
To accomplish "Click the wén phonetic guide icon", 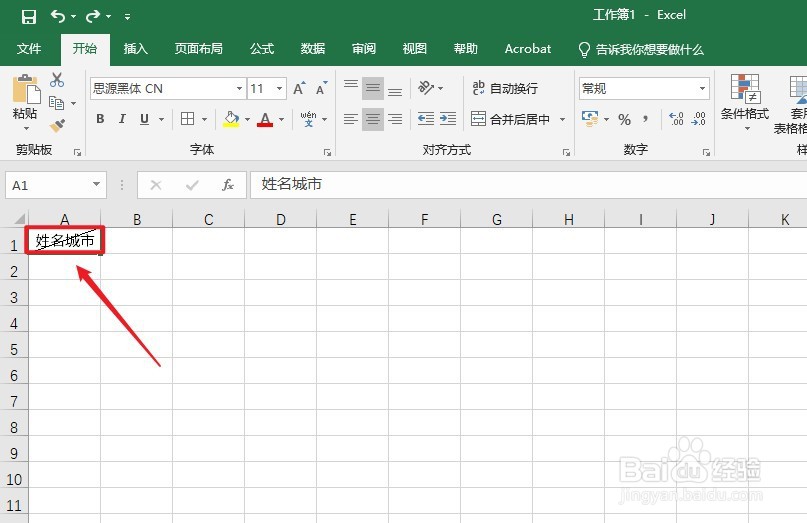I will point(308,119).
